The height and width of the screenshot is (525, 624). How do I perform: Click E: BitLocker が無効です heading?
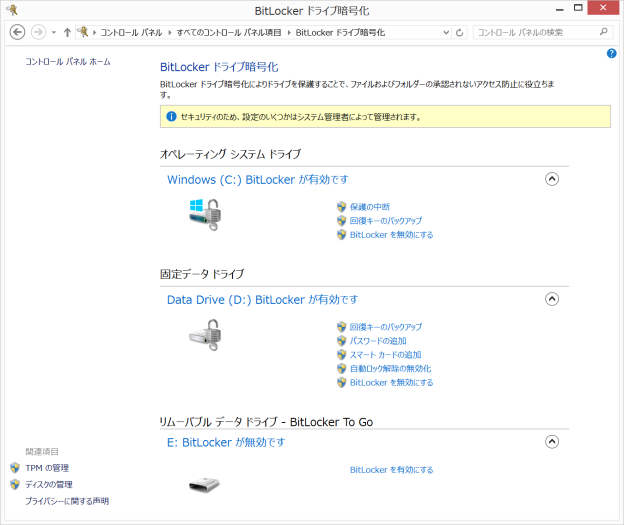pyautogui.click(x=226, y=442)
